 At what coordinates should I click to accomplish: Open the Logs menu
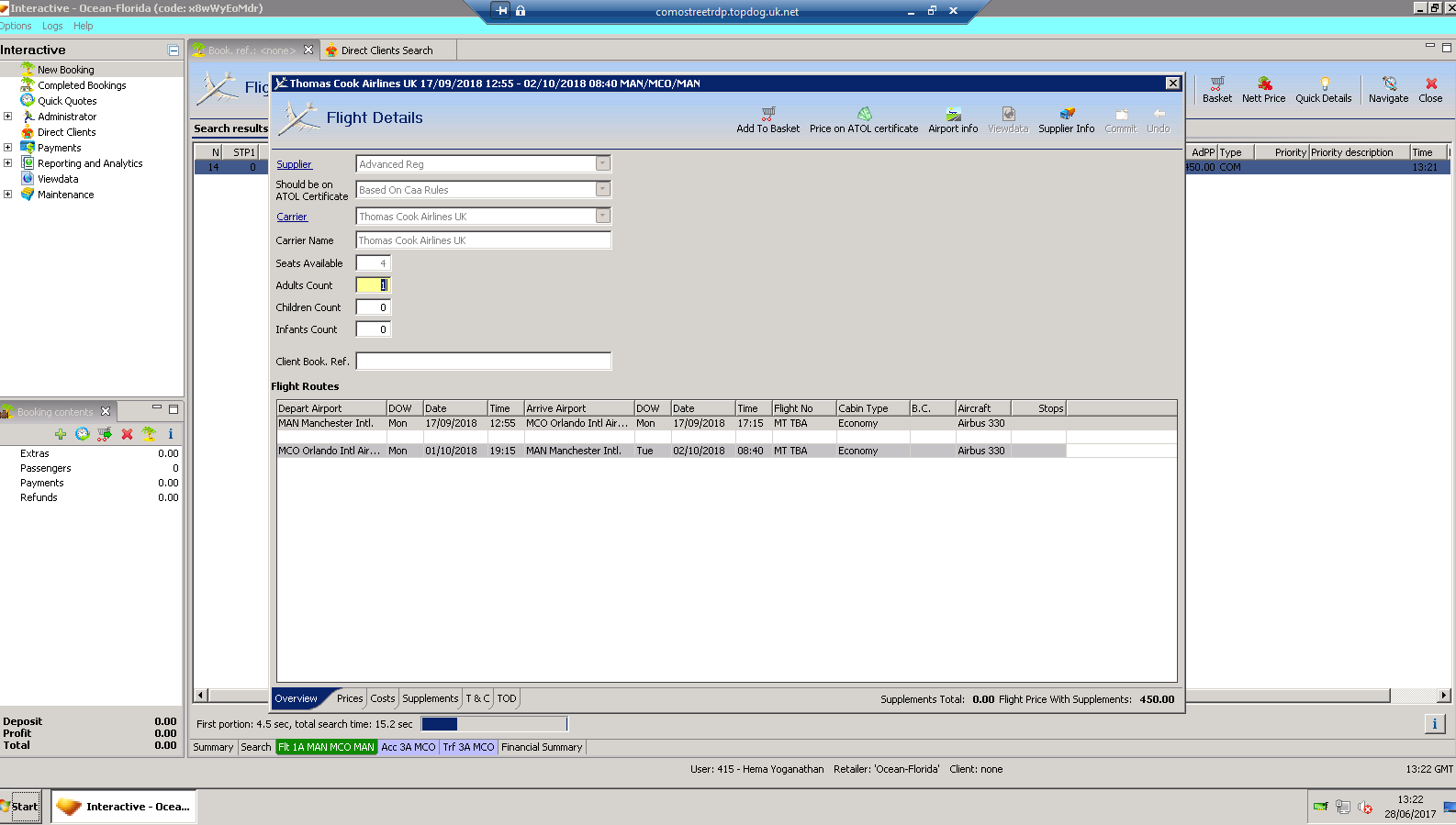(x=52, y=26)
